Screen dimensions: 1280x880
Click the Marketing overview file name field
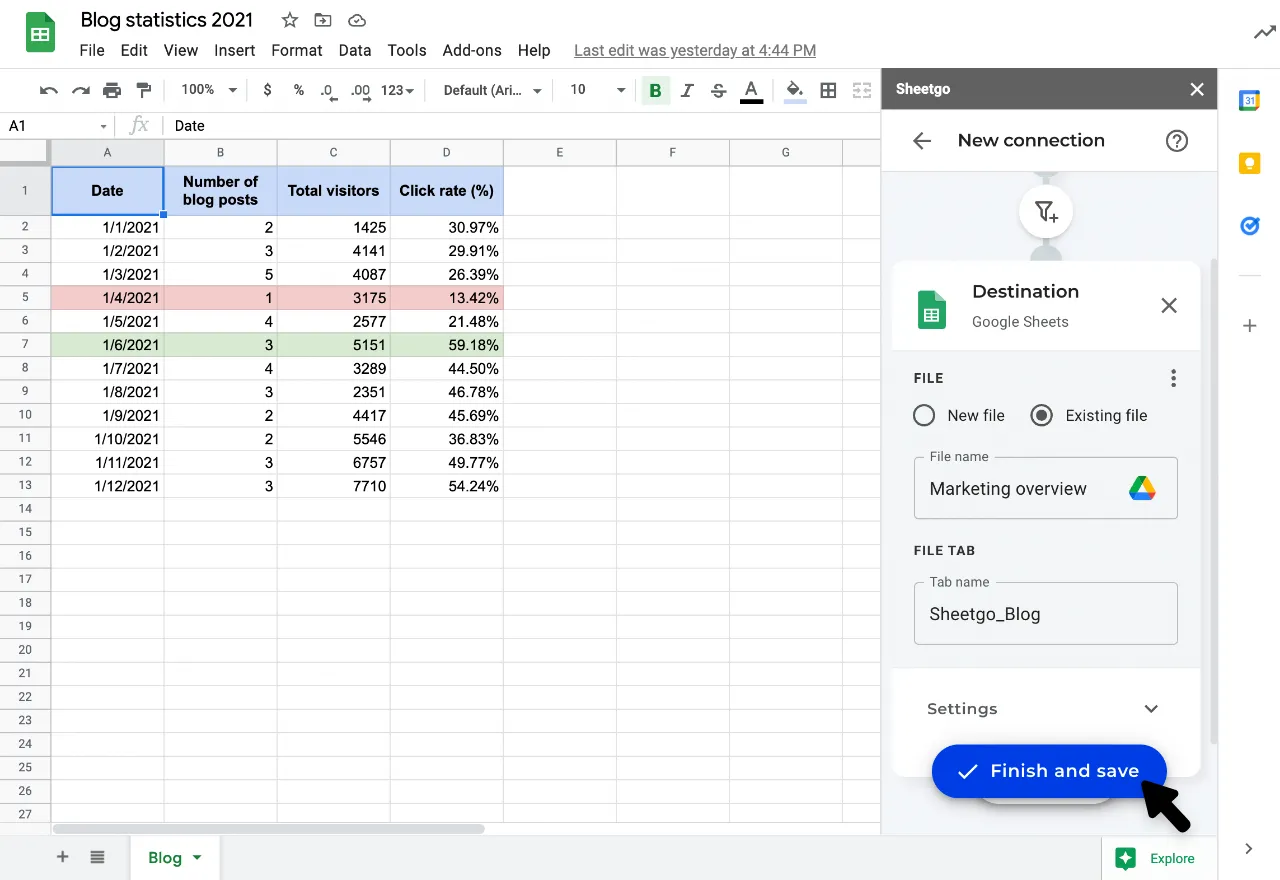tap(1046, 488)
